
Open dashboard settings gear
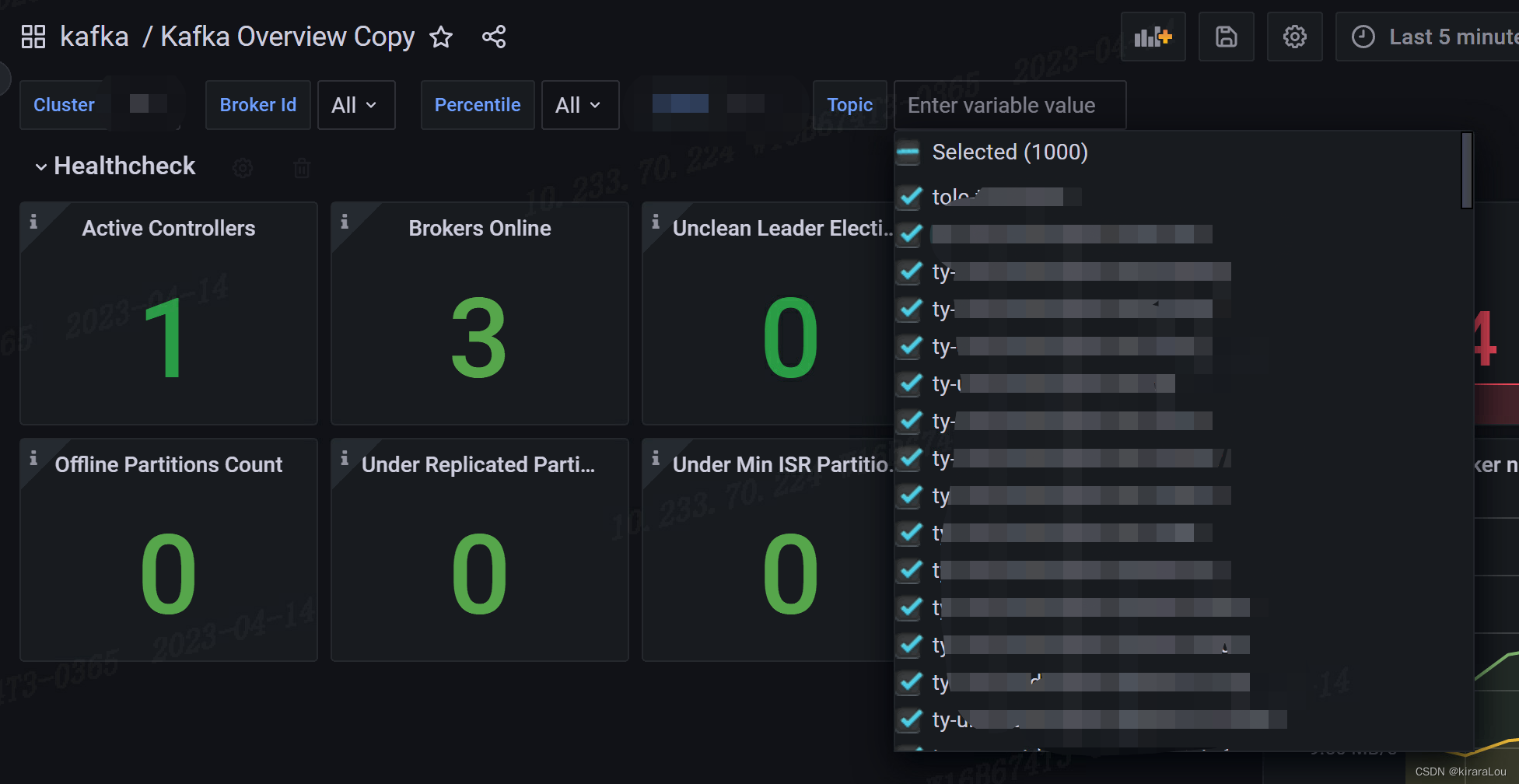pos(1294,37)
